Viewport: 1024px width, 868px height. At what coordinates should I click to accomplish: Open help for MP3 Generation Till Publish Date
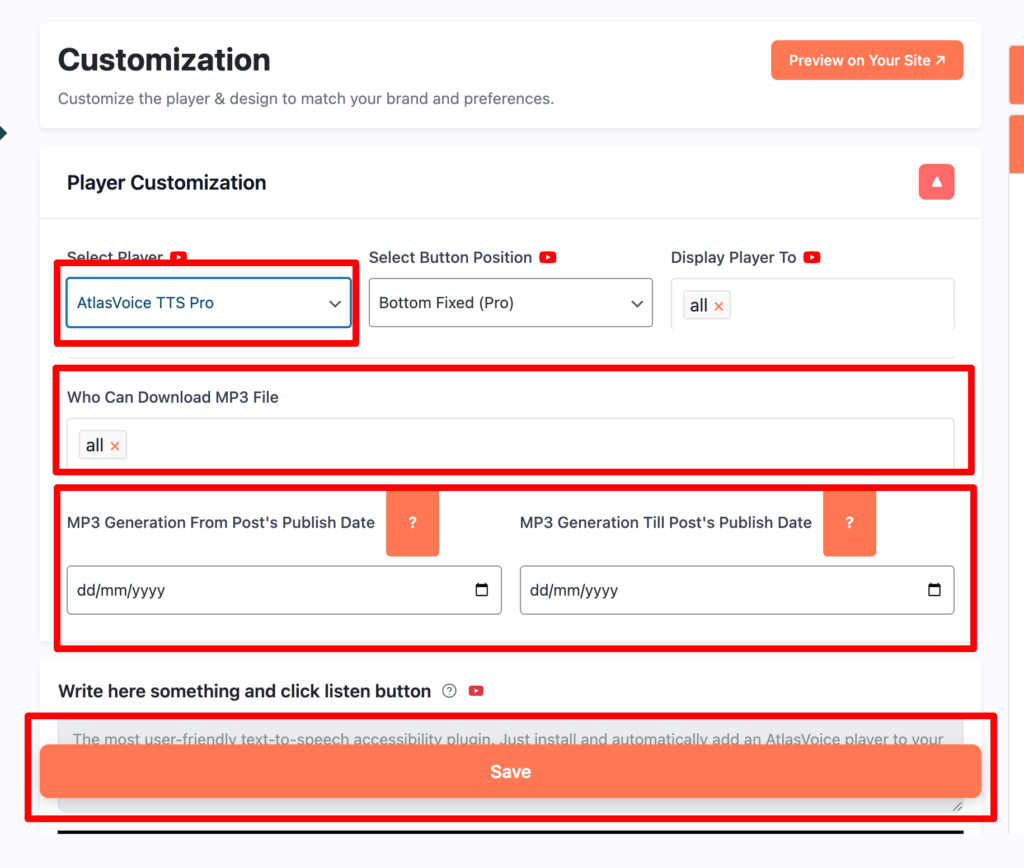(x=849, y=522)
